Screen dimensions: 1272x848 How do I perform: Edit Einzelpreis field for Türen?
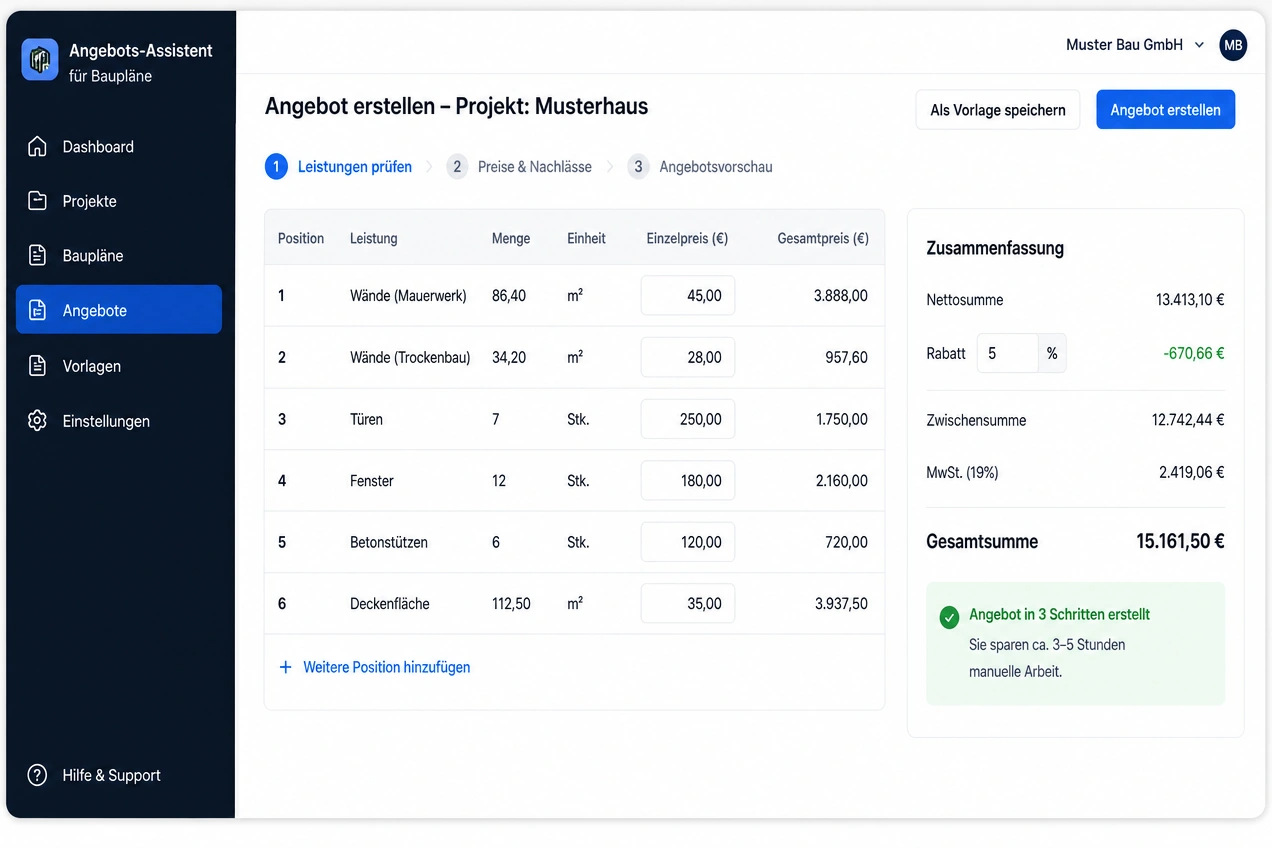point(688,419)
